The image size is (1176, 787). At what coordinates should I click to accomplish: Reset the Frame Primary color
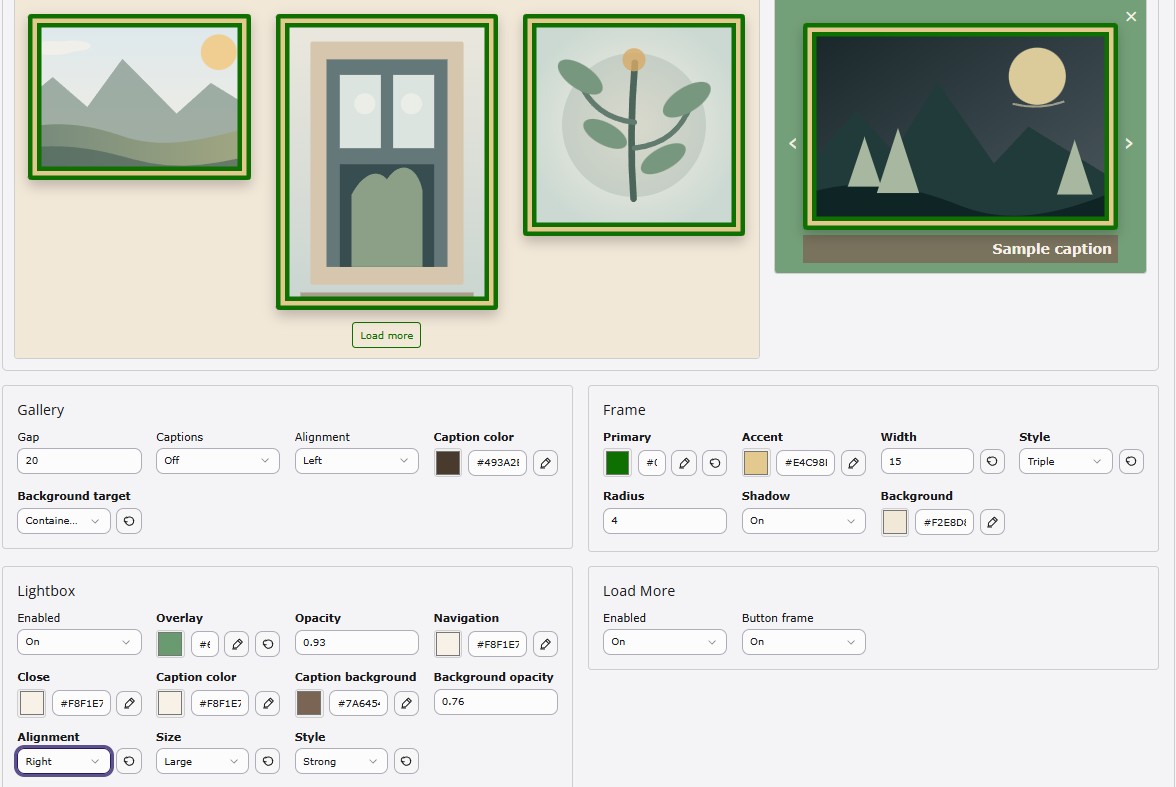coord(715,463)
